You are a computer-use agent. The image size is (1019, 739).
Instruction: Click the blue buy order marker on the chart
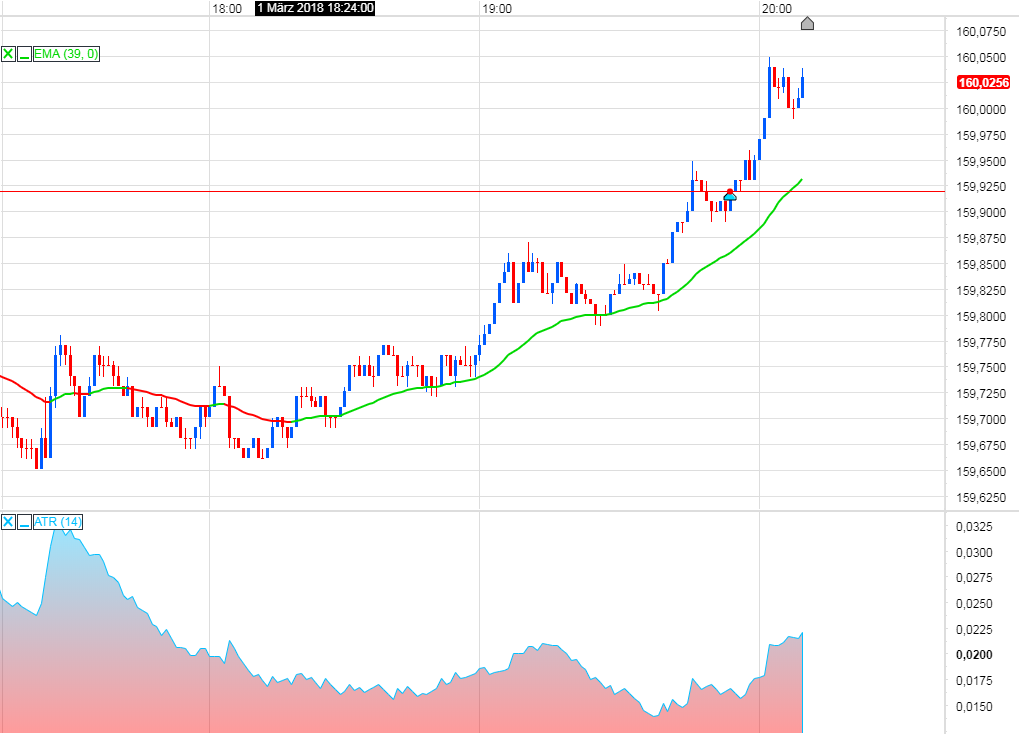click(730, 198)
